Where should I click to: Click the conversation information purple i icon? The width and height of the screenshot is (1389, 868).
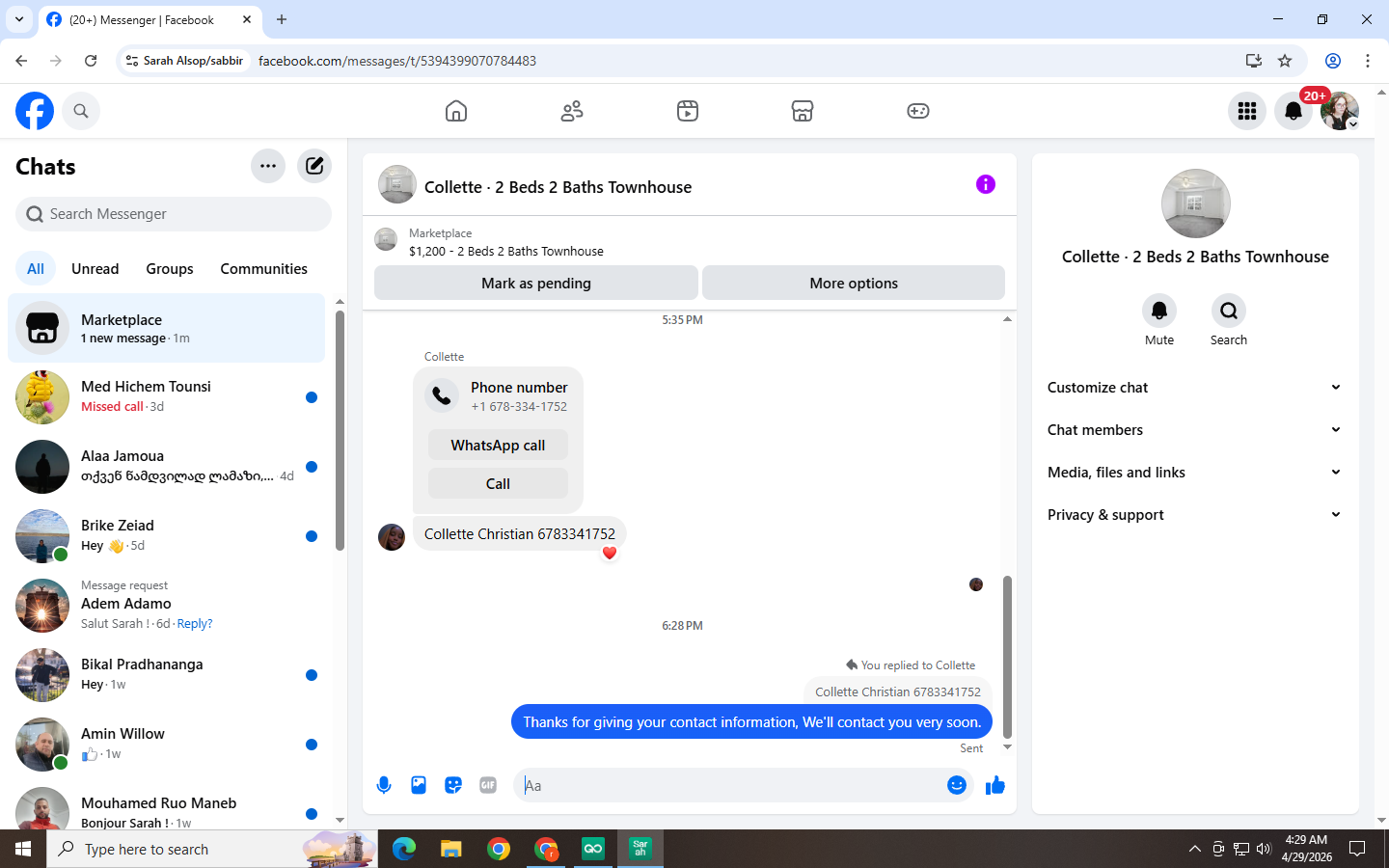985,184
